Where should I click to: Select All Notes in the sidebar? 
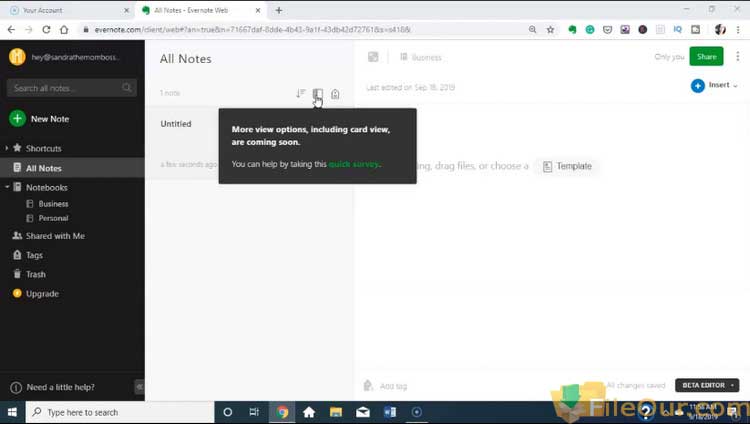tap(72, 168)
